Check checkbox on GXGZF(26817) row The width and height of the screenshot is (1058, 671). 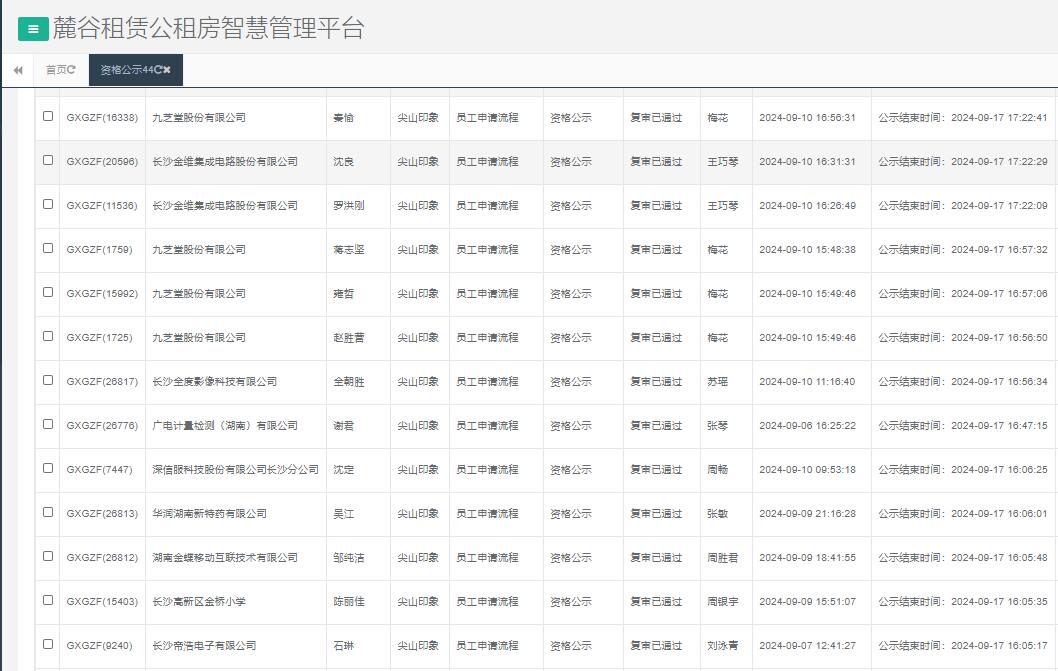47,381
